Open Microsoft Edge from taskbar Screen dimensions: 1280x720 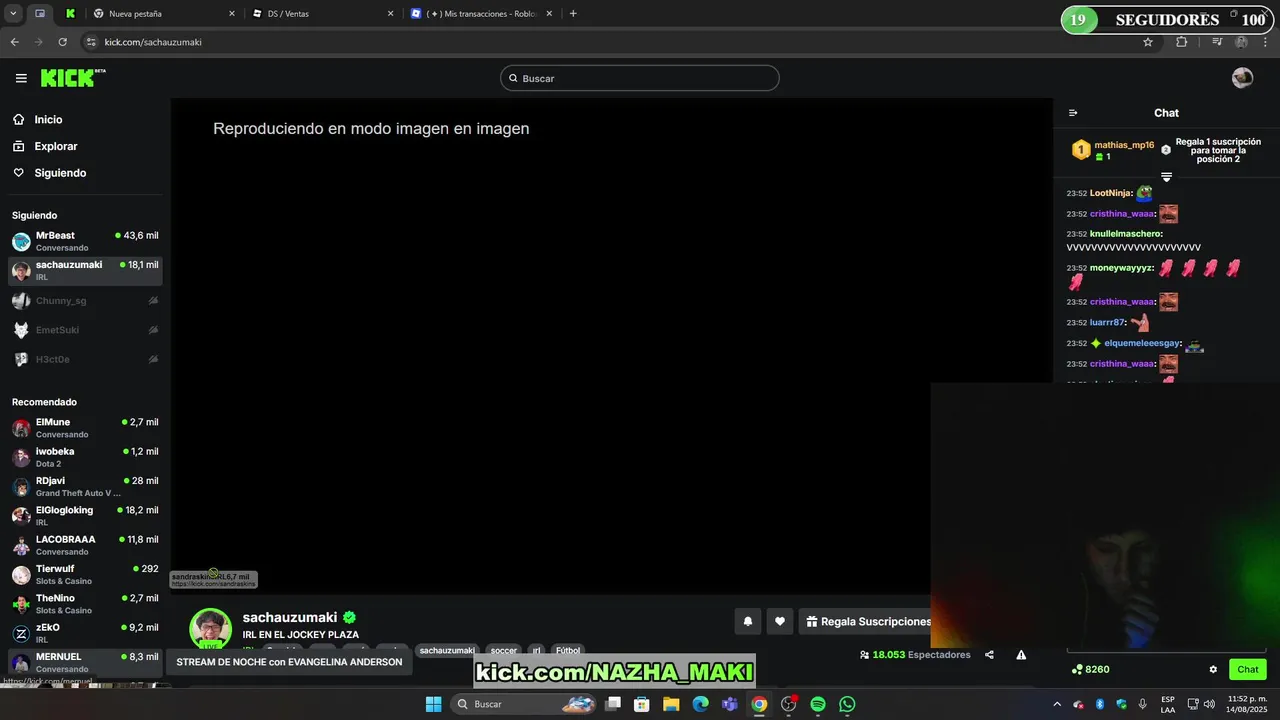pos(701,704)
